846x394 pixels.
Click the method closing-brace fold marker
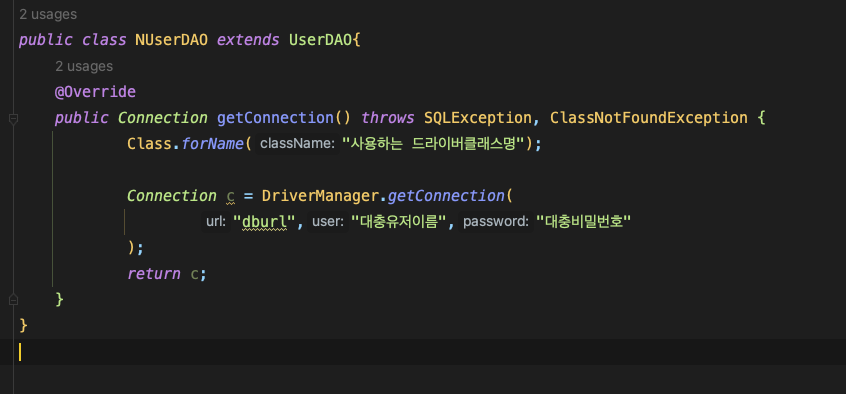click(x=13, y=300)
